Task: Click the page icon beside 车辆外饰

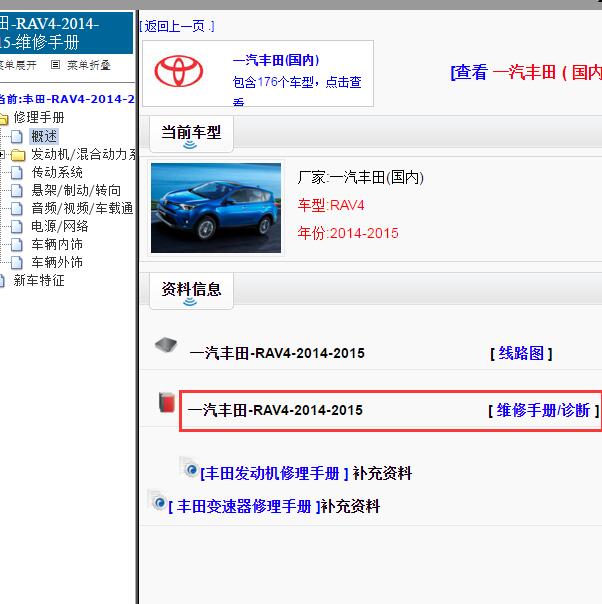Action: click(17, 263)
